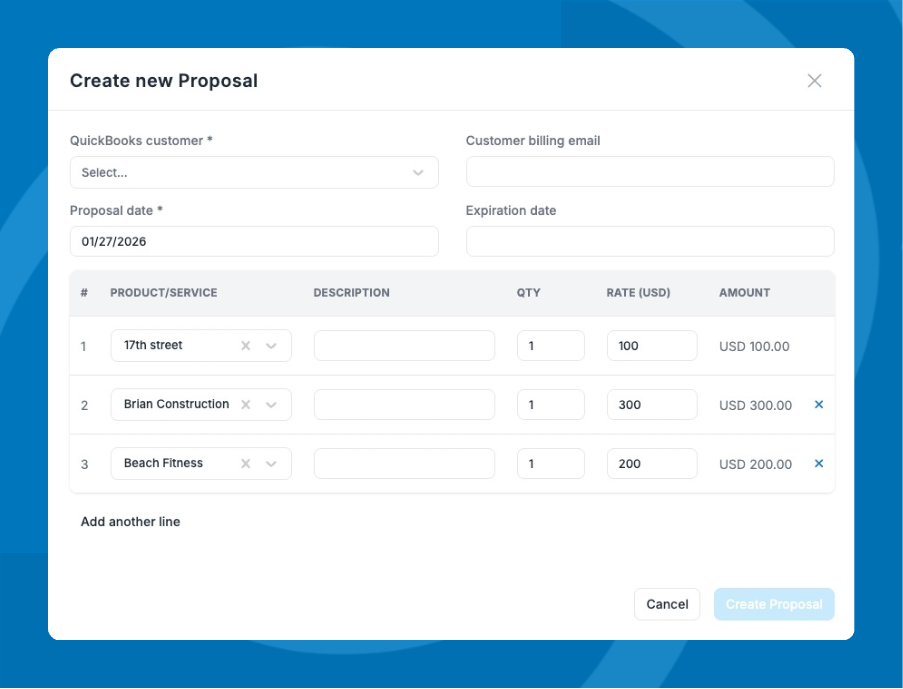The width and height of the screenshot is (903, 689).
Task: Open the QuickBooks customer dropdown
Action: pyautogui.click(x=254, y=172)
